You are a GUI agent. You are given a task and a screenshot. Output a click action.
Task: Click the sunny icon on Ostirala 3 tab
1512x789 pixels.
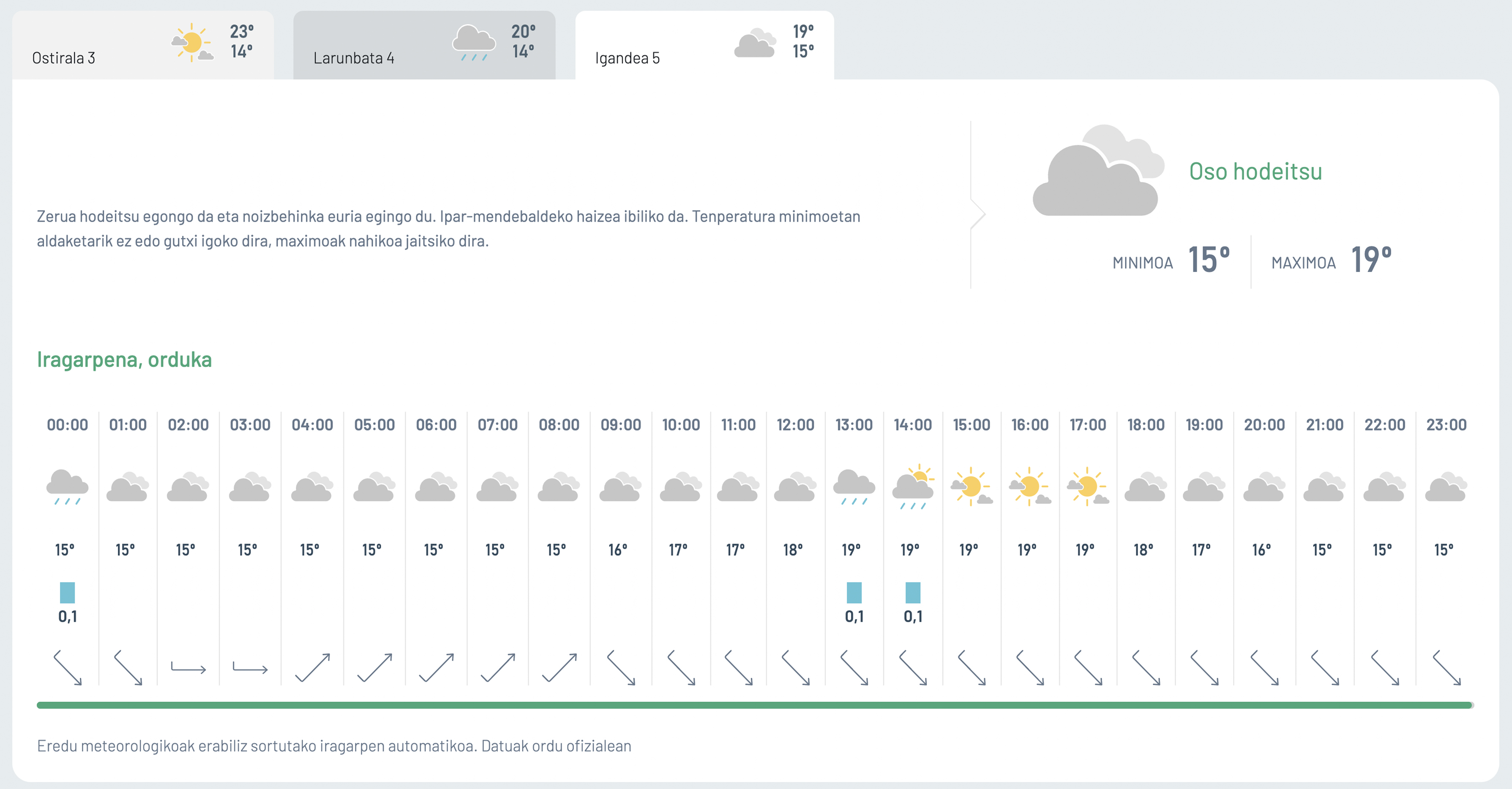192,43
